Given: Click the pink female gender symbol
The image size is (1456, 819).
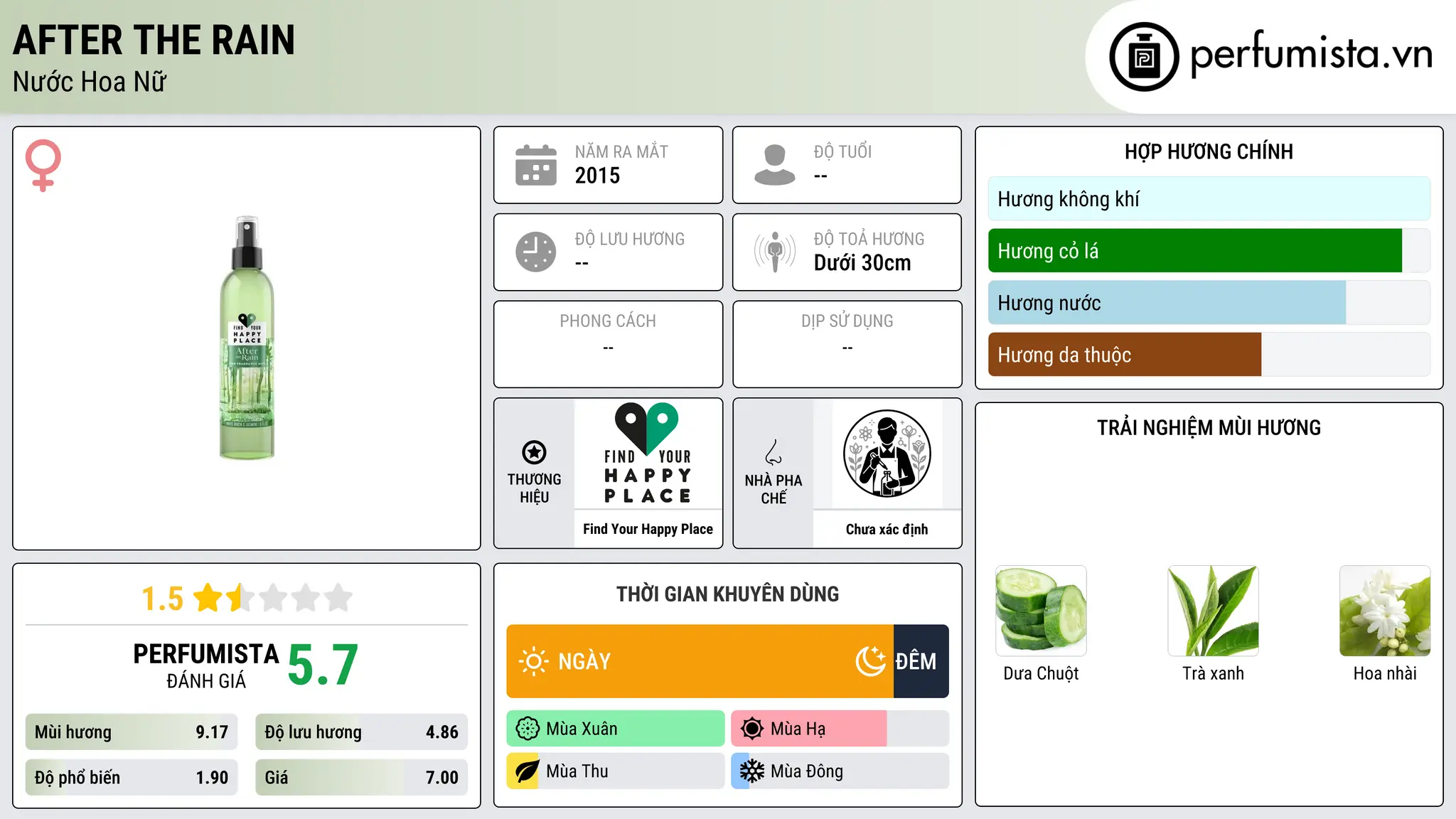Looking at the screenshot, I should pos(43,165).
